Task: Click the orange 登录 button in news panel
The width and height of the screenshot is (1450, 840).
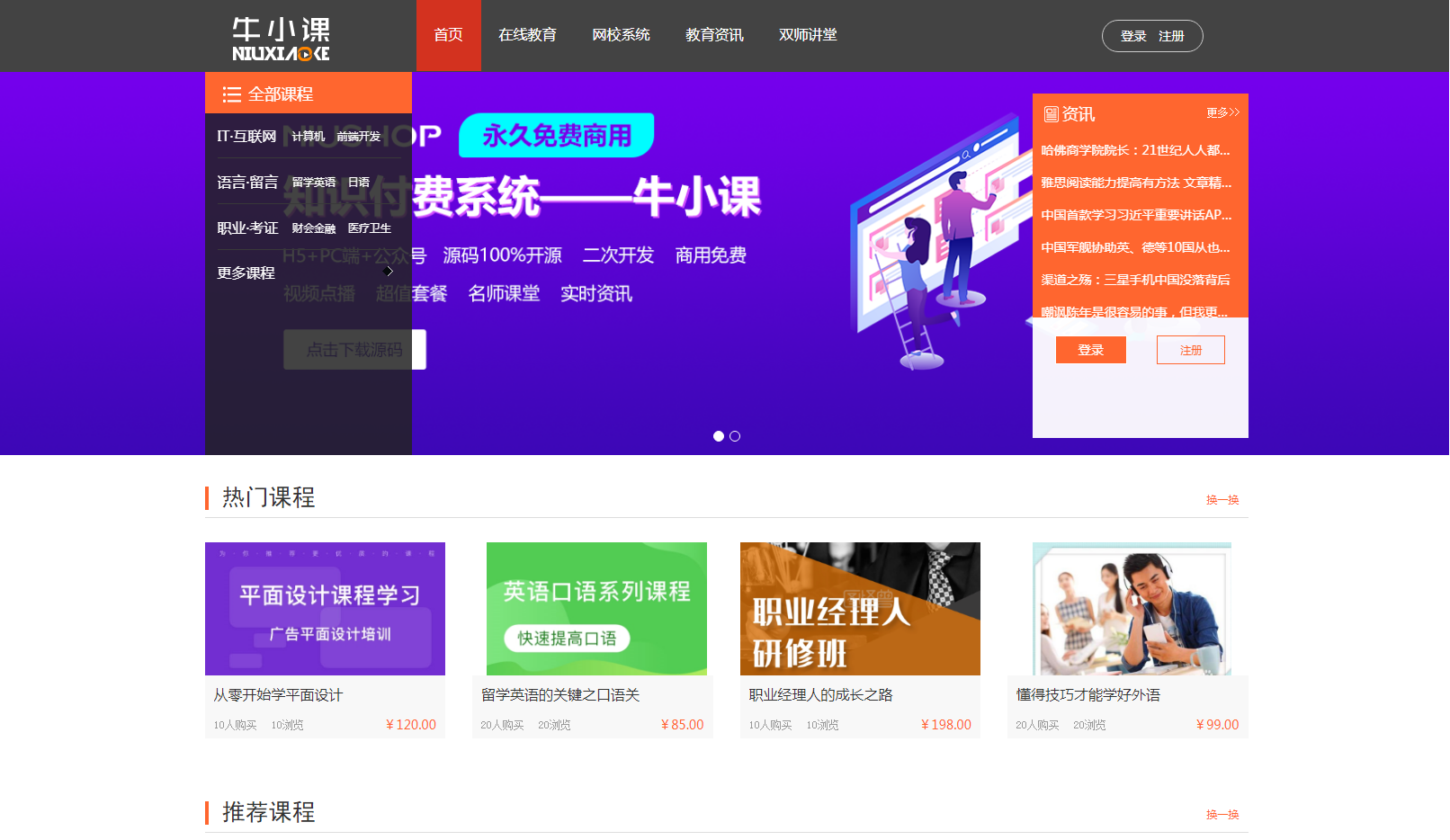Action: pos(1090,350)
